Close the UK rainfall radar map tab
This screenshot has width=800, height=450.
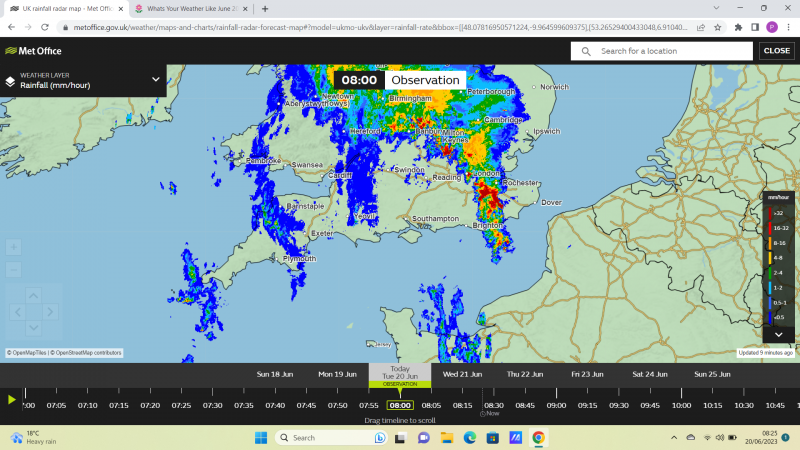click(121, 9)
